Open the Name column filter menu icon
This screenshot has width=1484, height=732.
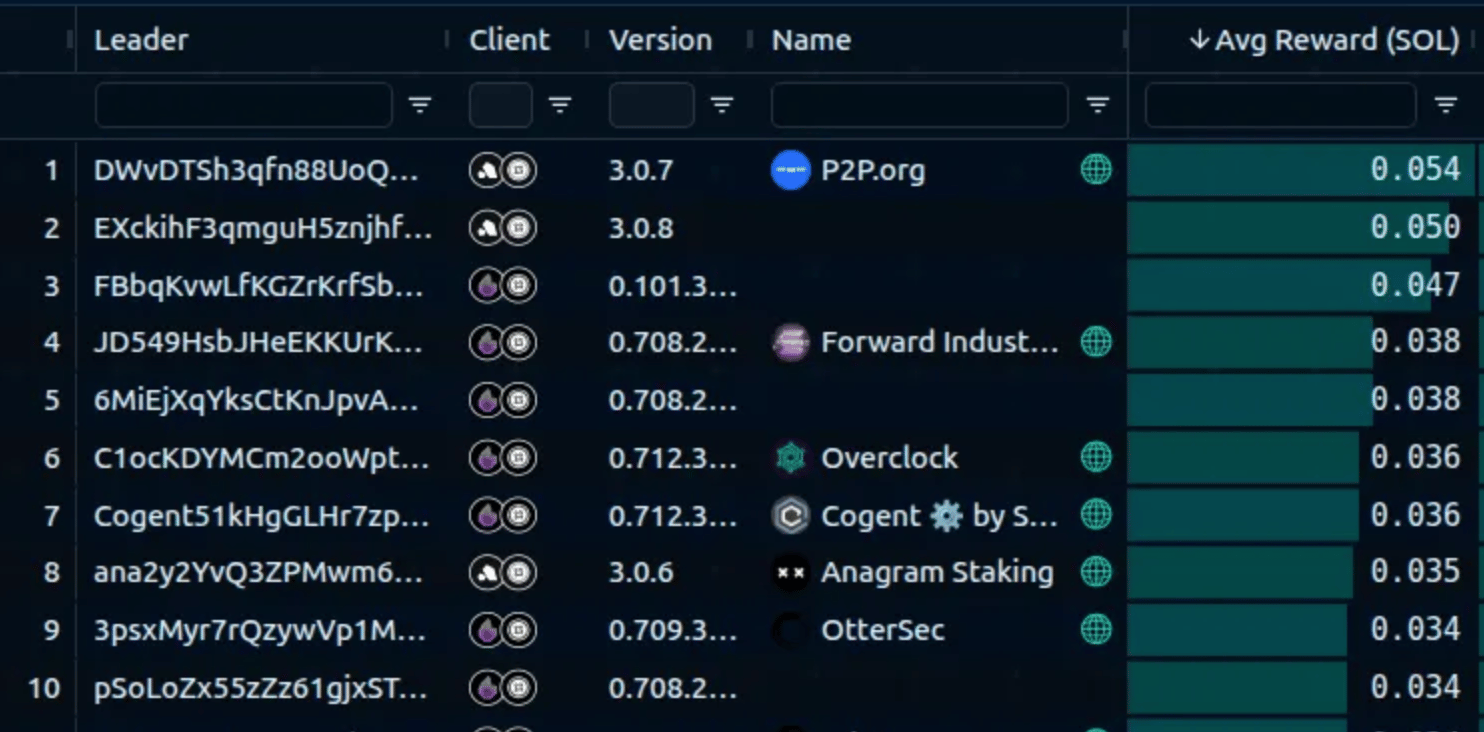1098,105
